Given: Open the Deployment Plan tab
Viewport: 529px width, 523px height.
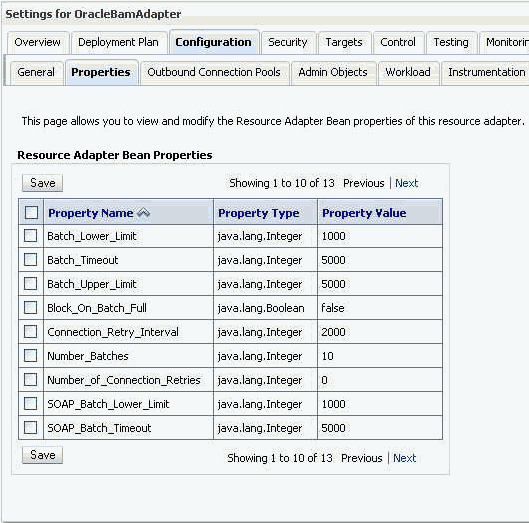Looking at the screenshot, I should click(x=118, y=43).
